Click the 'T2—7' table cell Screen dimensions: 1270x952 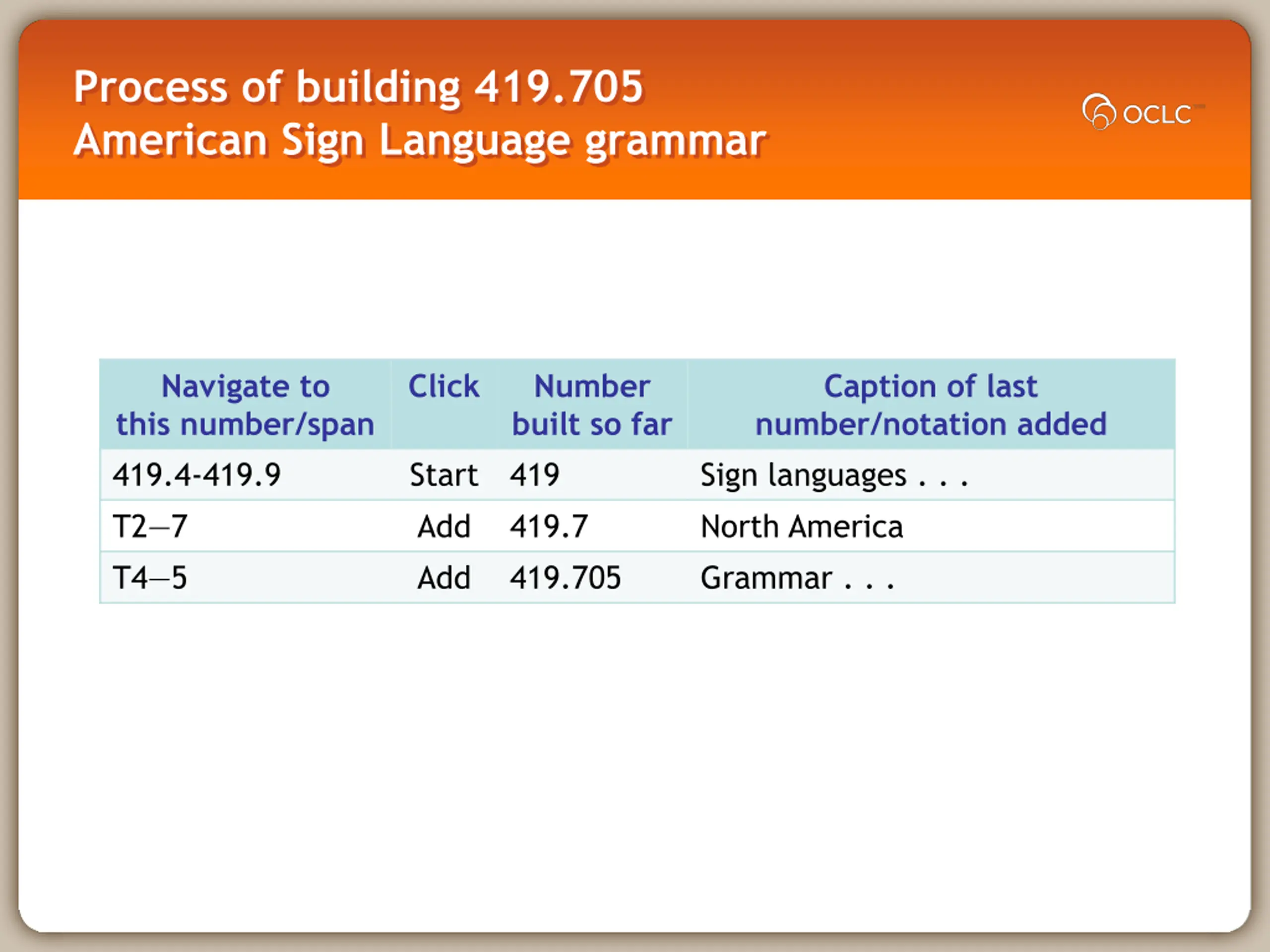(150, 526)
